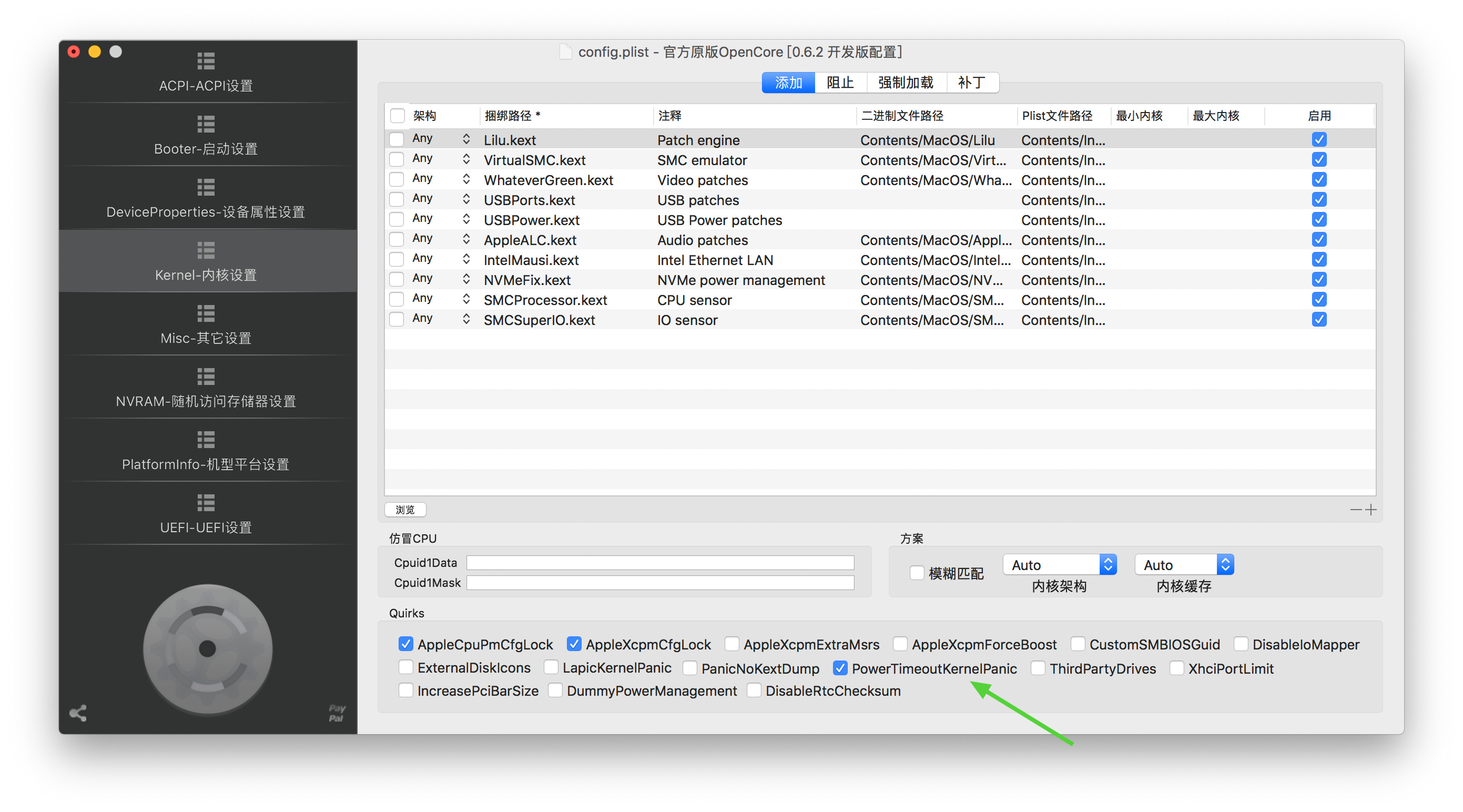
Task: Open arch stepper for AppleALC.kext row
Action: pos(466,238)
